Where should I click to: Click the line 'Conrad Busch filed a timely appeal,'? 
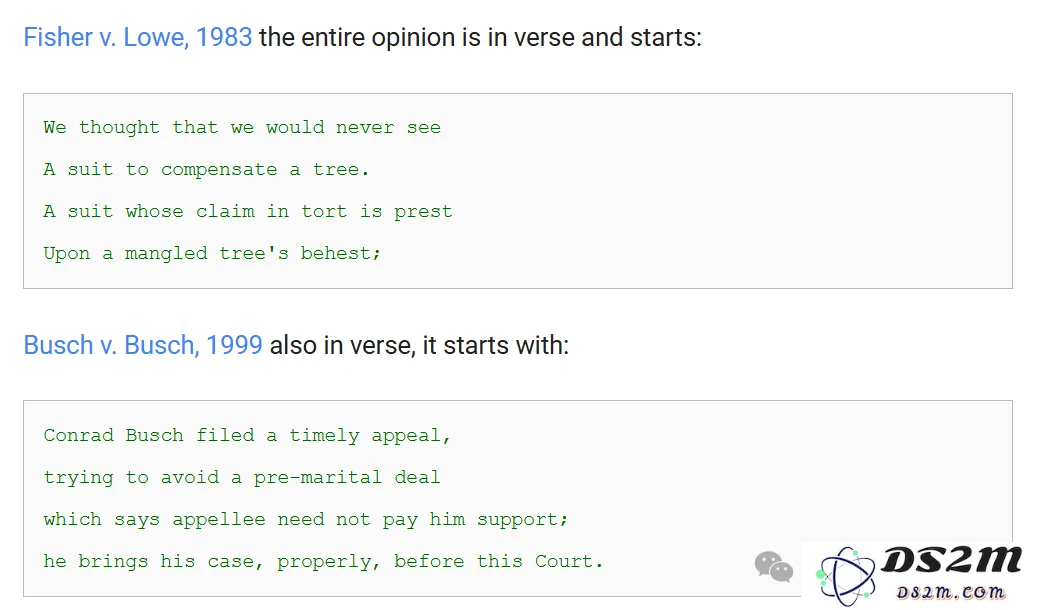[247, 435]
